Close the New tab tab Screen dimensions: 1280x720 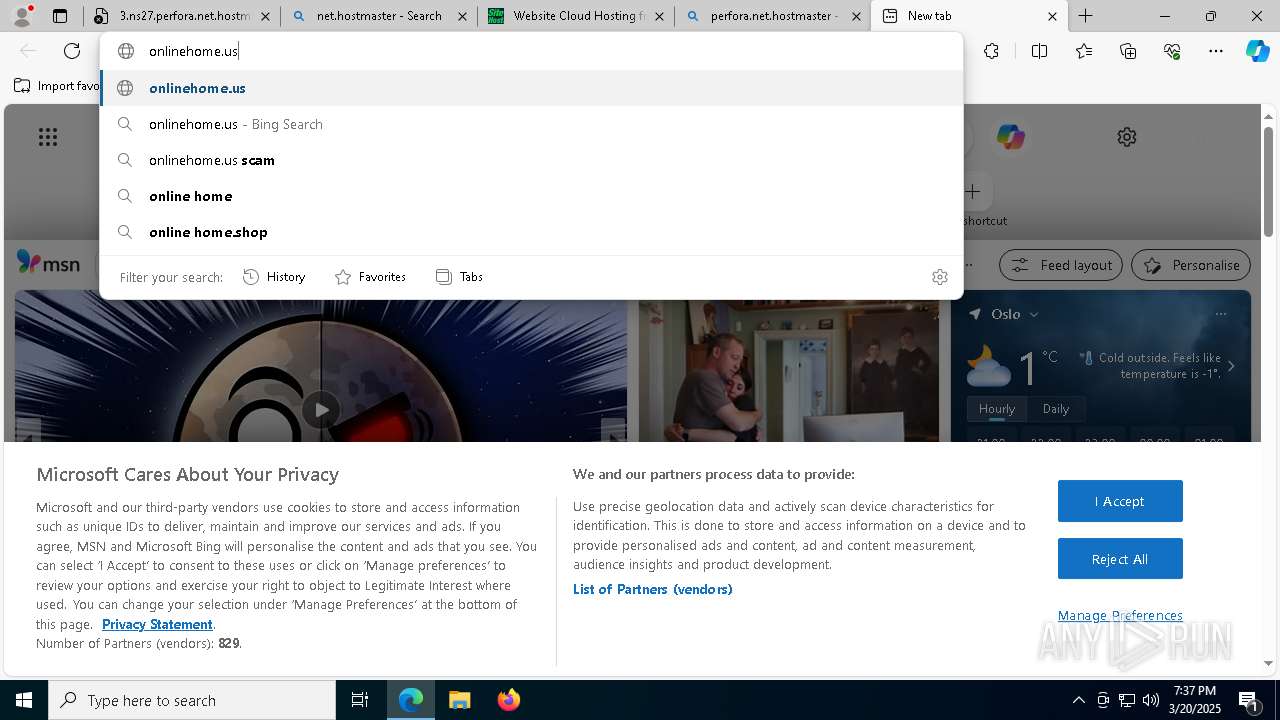(x=1052, y=16)
